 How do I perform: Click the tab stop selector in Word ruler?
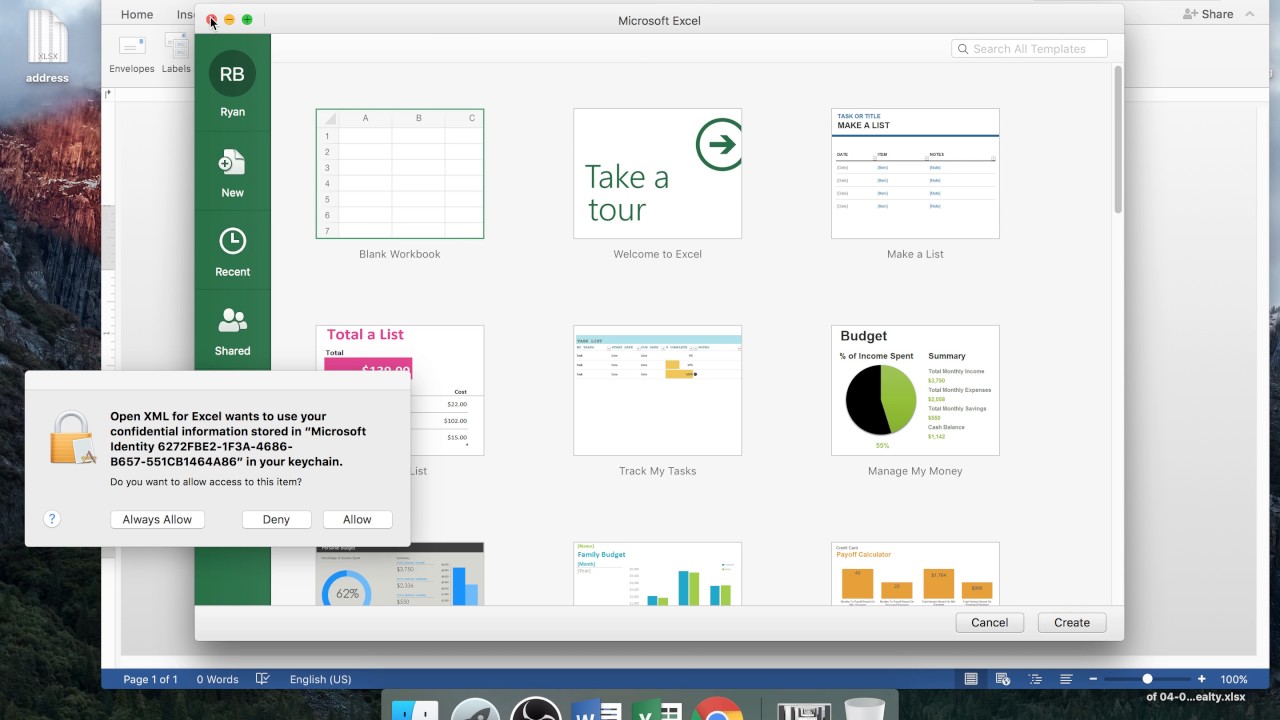108,94
